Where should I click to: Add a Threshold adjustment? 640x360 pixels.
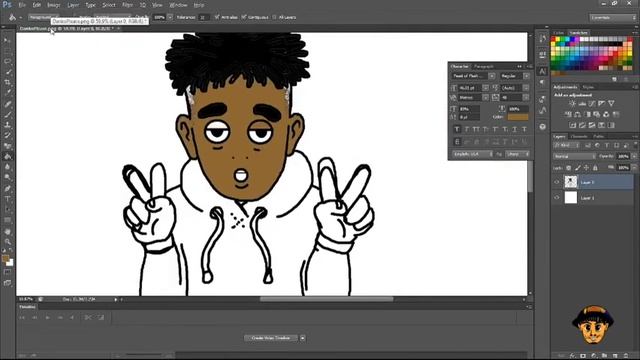coord(592,125)
